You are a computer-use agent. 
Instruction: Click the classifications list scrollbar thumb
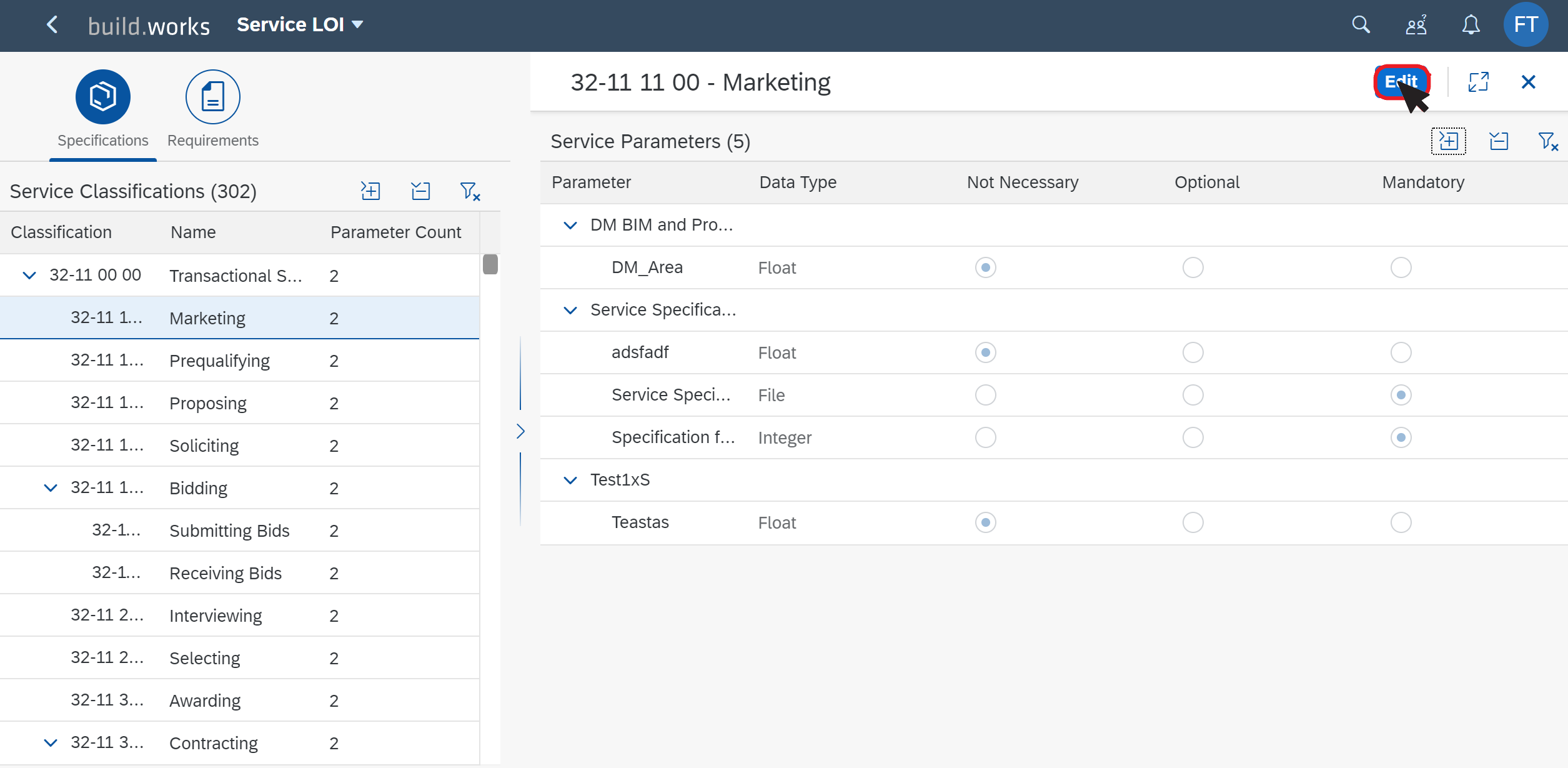[x=490, y=264]
